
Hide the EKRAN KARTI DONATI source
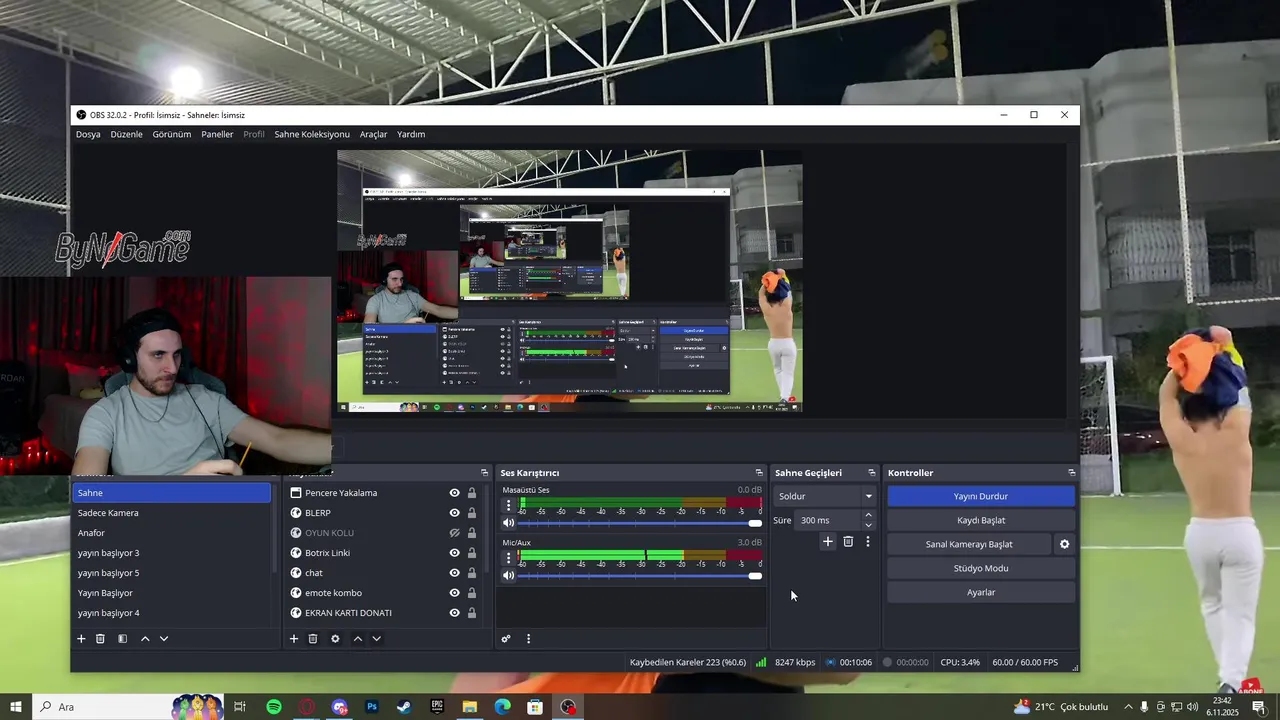click(x=454, y=613)
